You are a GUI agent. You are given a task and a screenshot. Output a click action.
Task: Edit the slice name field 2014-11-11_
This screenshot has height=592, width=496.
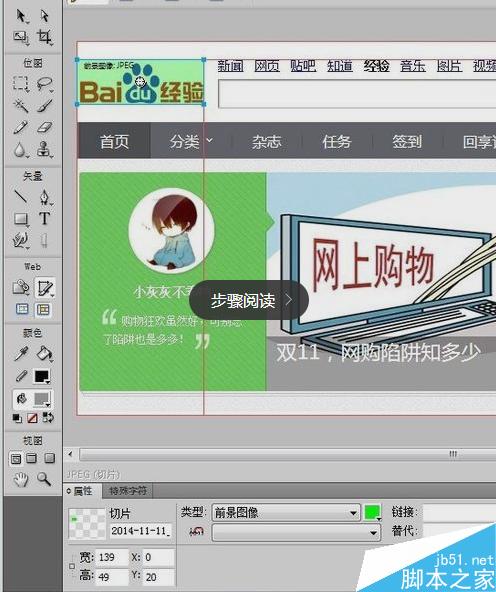[141, 531]
